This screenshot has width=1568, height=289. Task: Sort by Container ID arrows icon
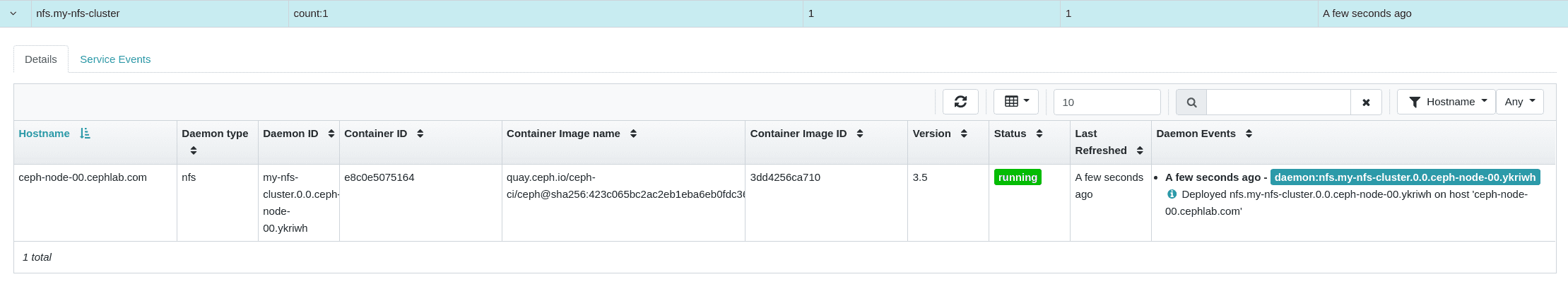click(x=420, y=134)
